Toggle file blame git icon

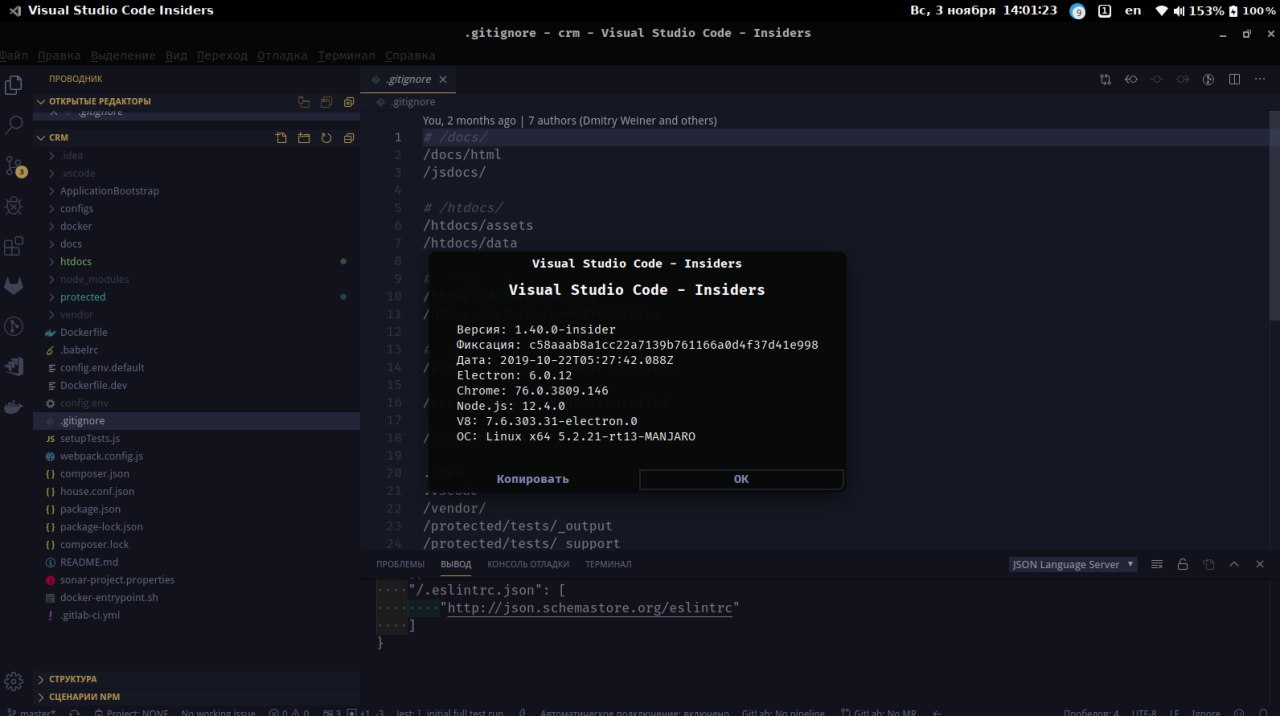point(1208,79)
